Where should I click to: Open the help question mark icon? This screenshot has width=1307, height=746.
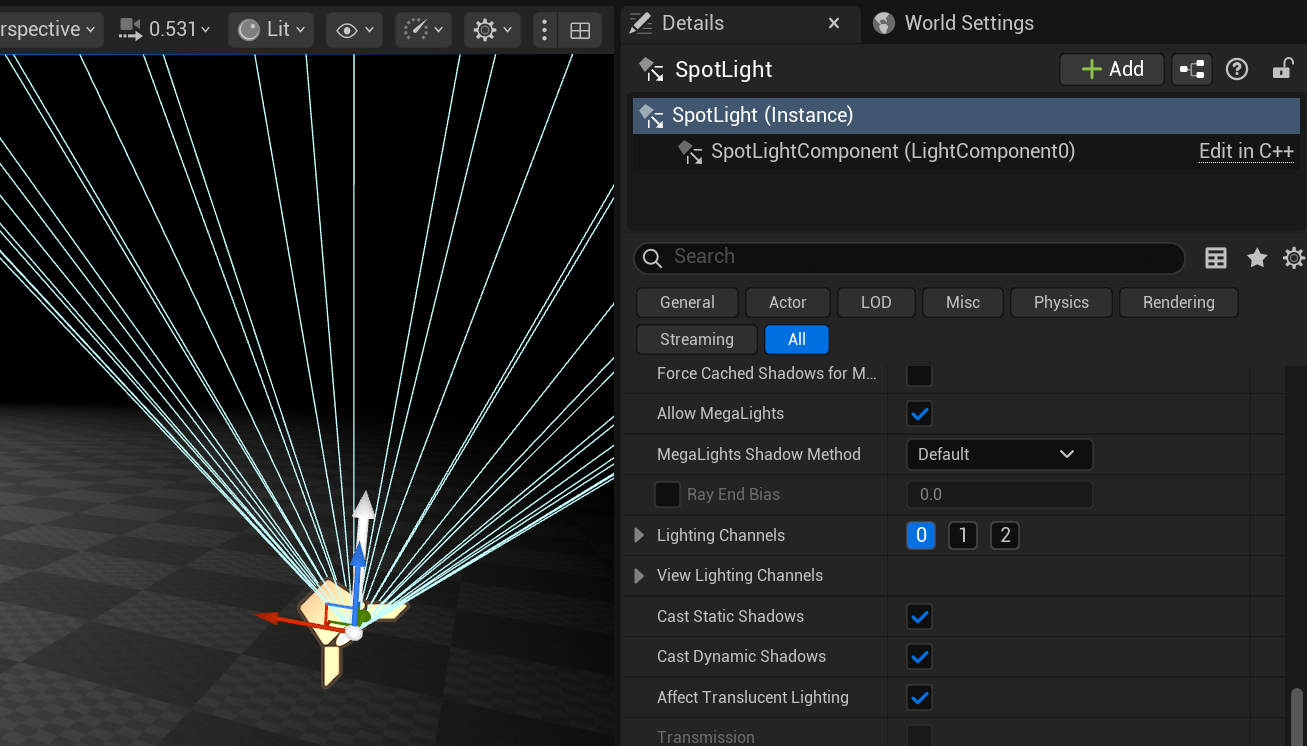pos(1237,69)
